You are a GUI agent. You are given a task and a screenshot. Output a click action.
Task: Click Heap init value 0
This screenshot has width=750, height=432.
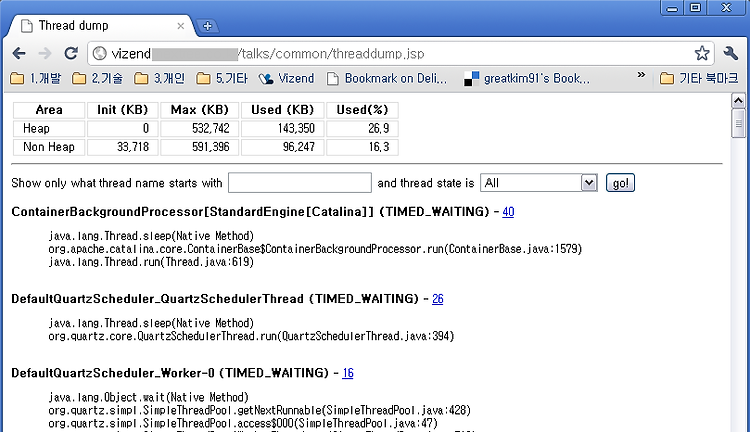point(146,128)
